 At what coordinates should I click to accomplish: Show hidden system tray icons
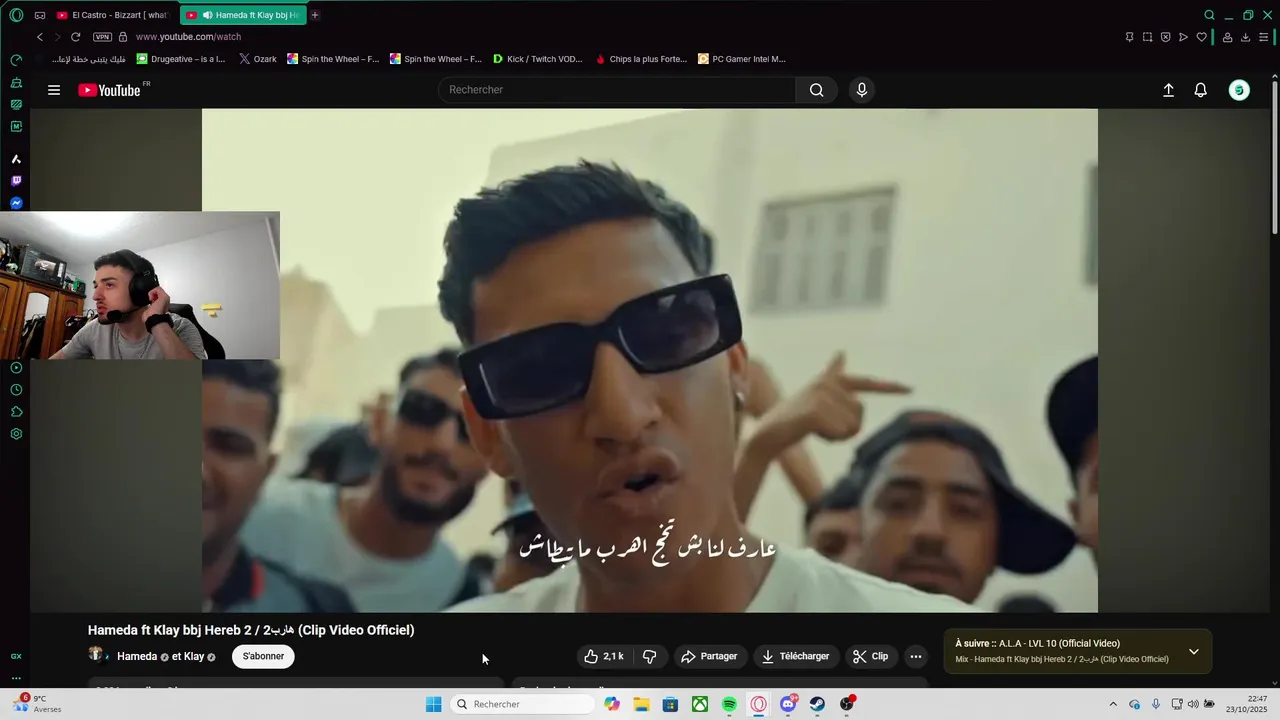pos(1113,704)
